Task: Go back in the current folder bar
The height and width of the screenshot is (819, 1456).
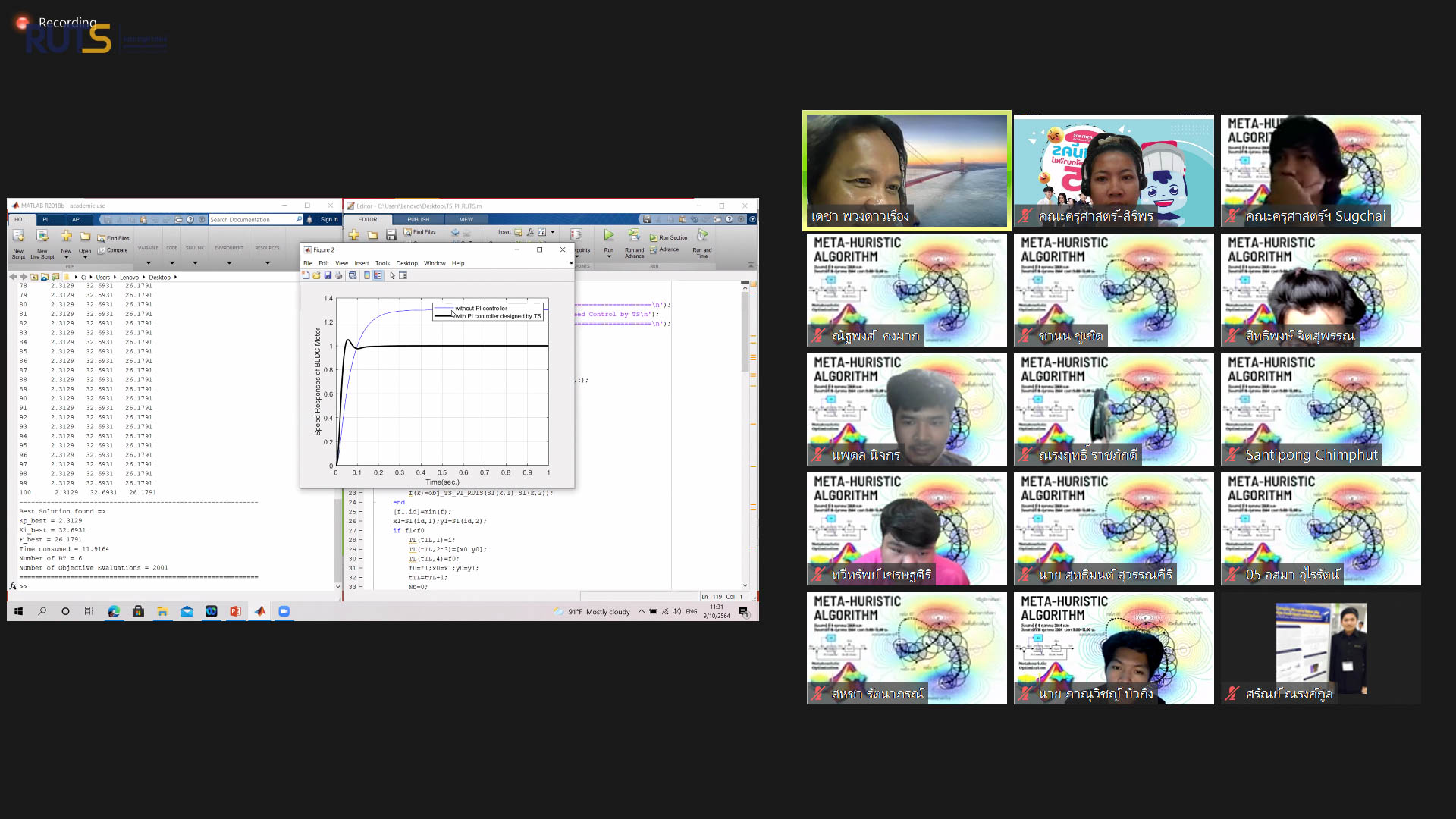Action: (x=13, y=277)
